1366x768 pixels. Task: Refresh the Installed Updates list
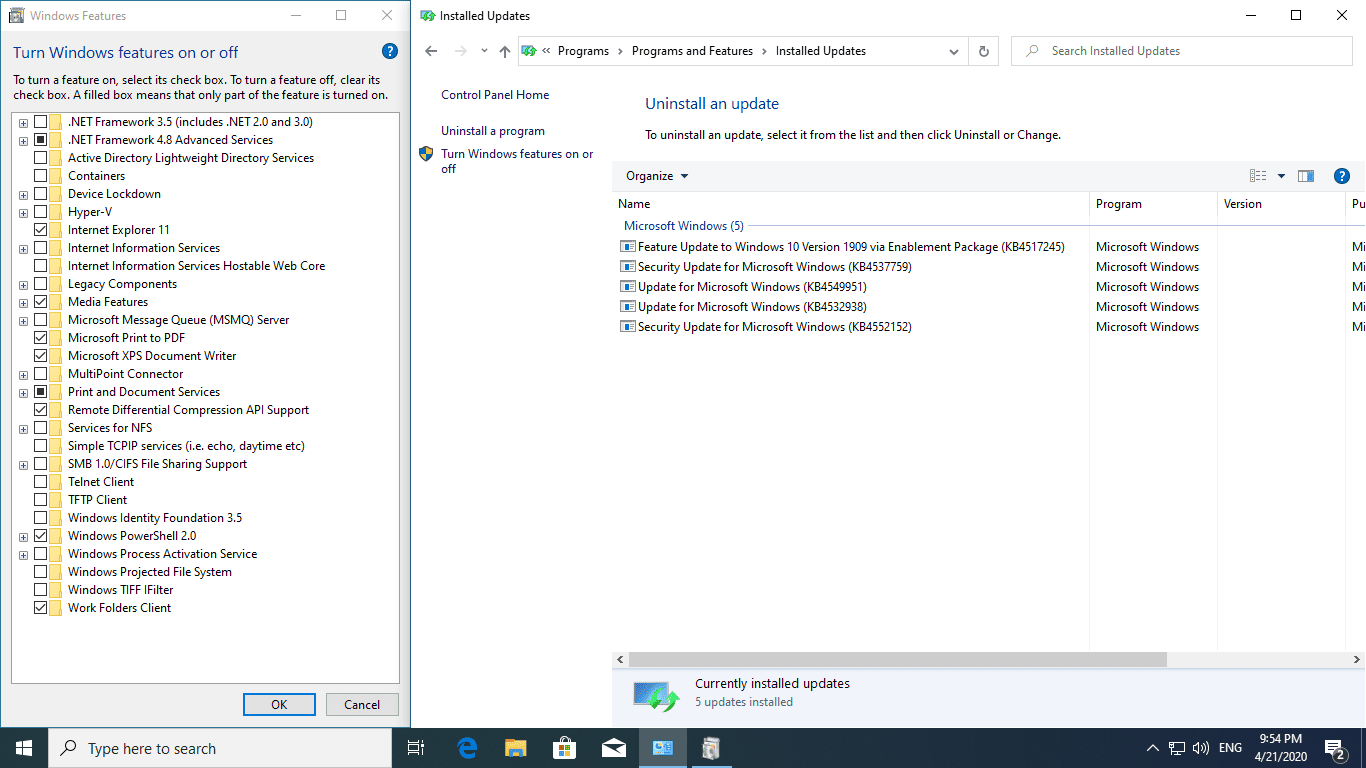click(984, 51)
